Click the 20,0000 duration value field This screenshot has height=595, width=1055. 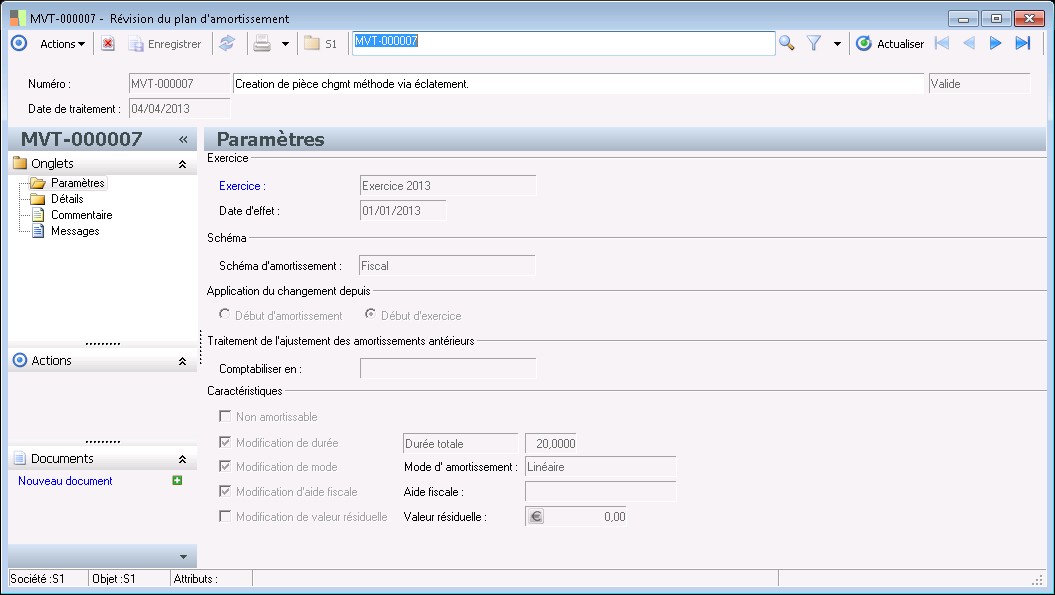click(x=550, y=444)
